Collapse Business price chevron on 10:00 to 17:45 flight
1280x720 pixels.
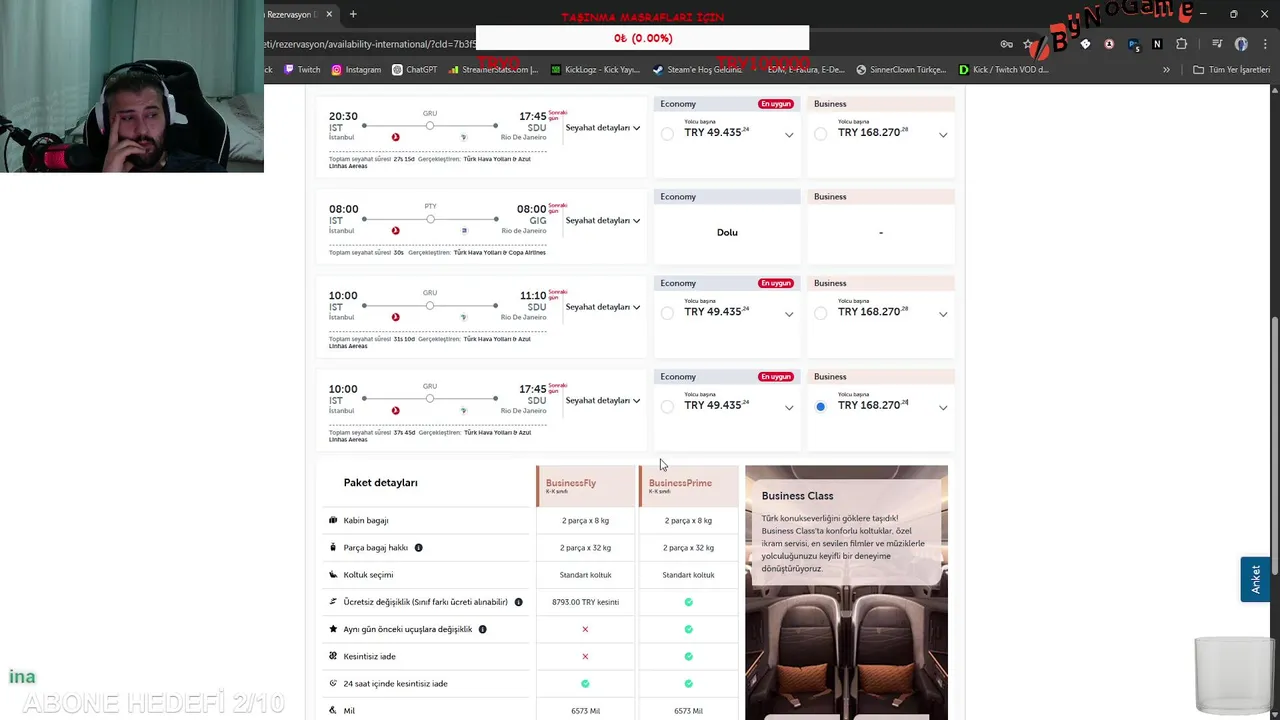[x=943, y=408]
